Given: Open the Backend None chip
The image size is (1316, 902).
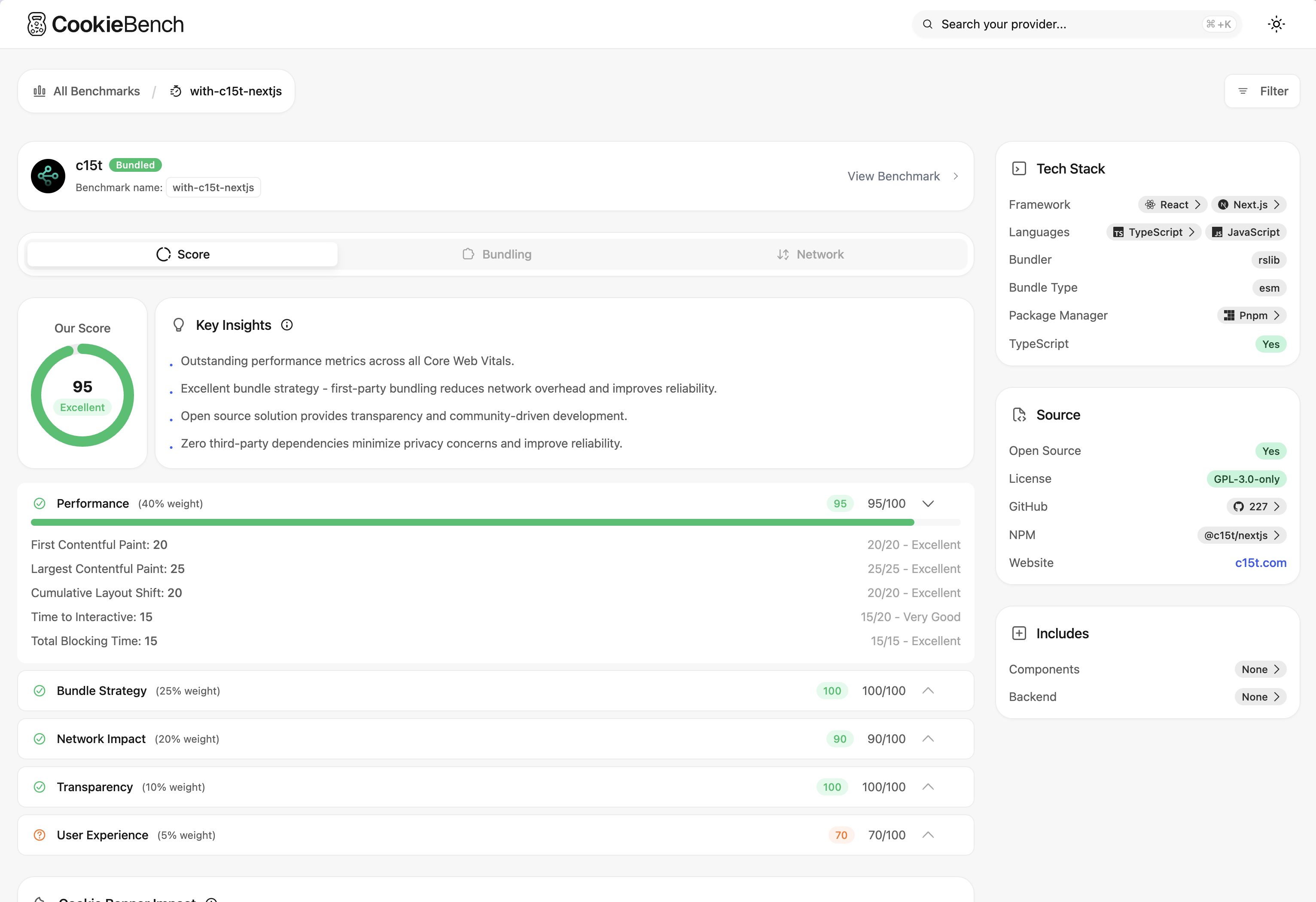Looking at the screenshot, I should [1260, 697].
